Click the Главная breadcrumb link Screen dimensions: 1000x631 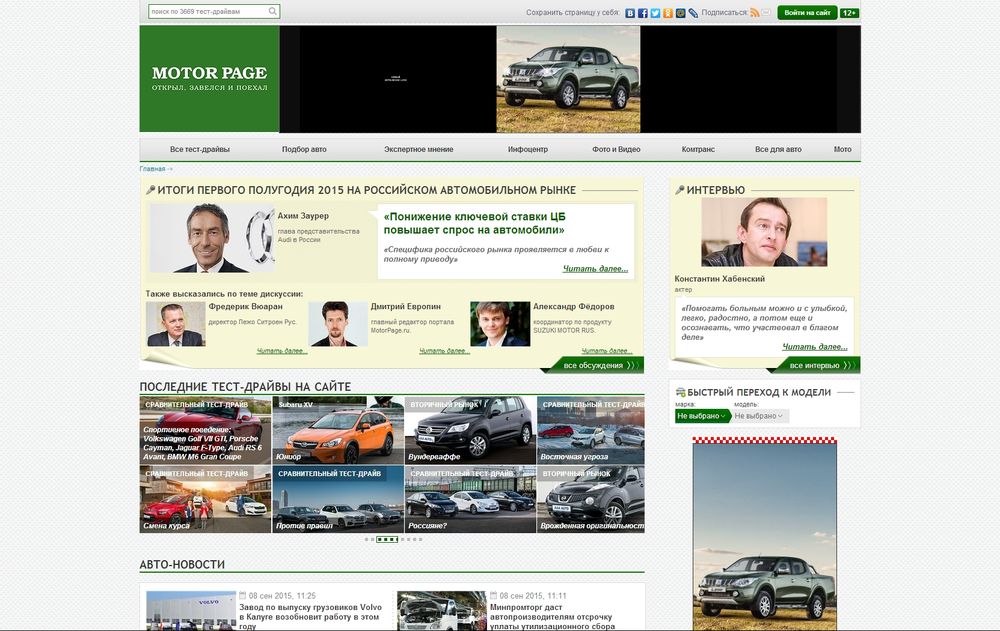(152, 169)
